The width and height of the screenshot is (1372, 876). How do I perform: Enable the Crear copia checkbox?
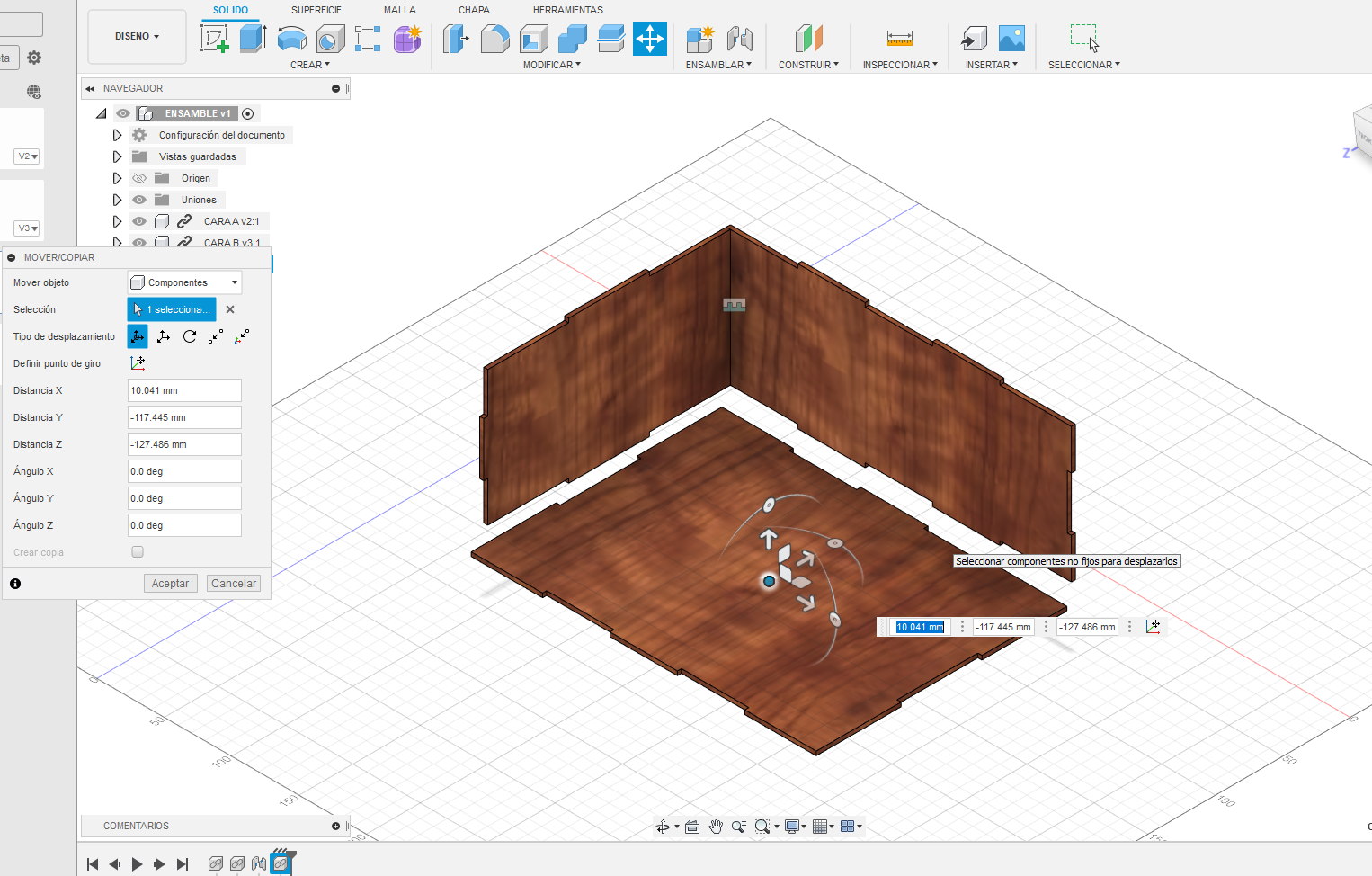point(138,552)
